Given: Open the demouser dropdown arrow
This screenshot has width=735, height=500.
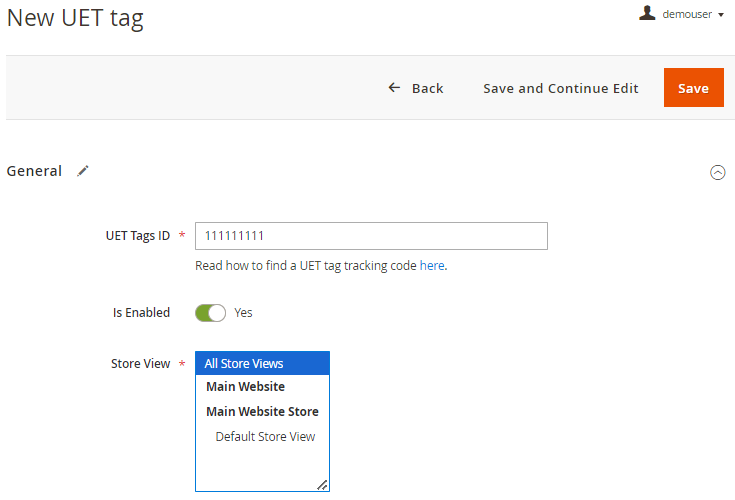Looking at the screenshot, I should (721, 15).
